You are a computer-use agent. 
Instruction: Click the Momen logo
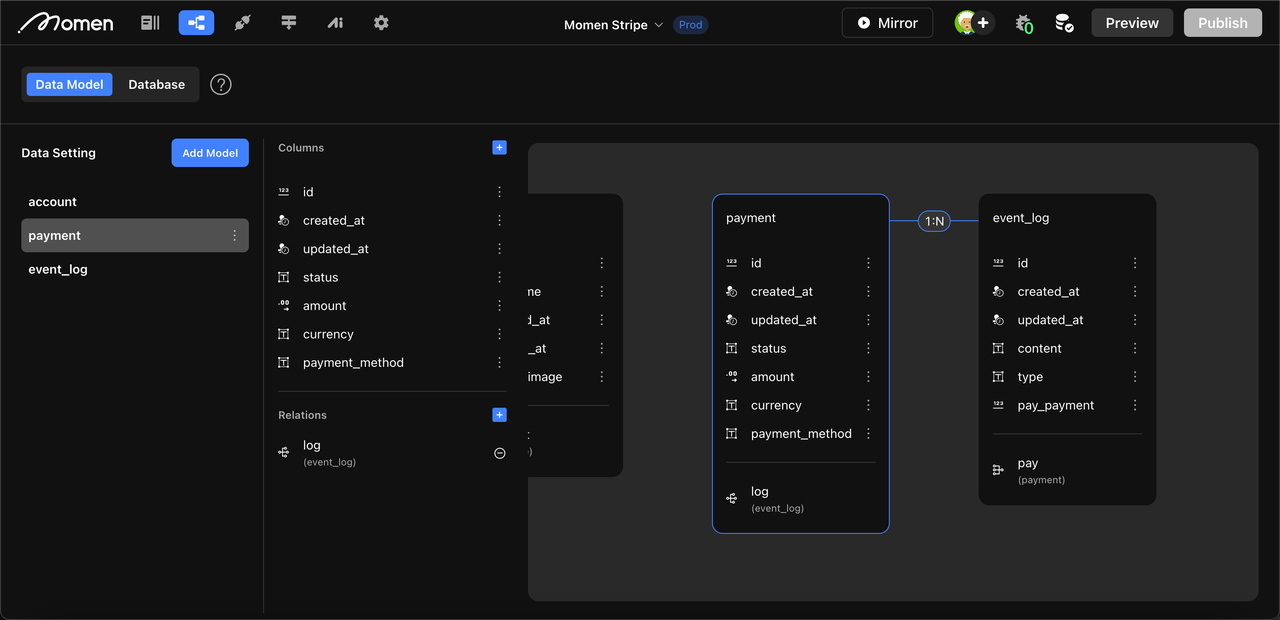[x=66, y=22]
